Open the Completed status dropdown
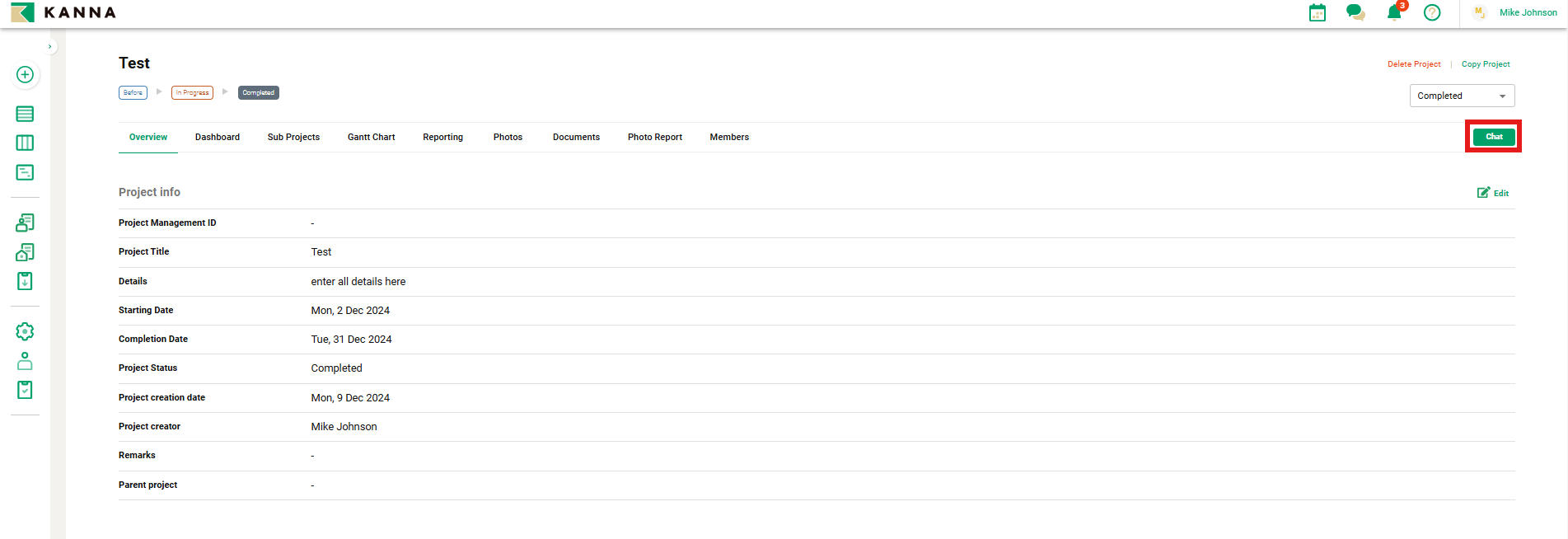This screenshot has height=539, width=1568. (1461, 96)
